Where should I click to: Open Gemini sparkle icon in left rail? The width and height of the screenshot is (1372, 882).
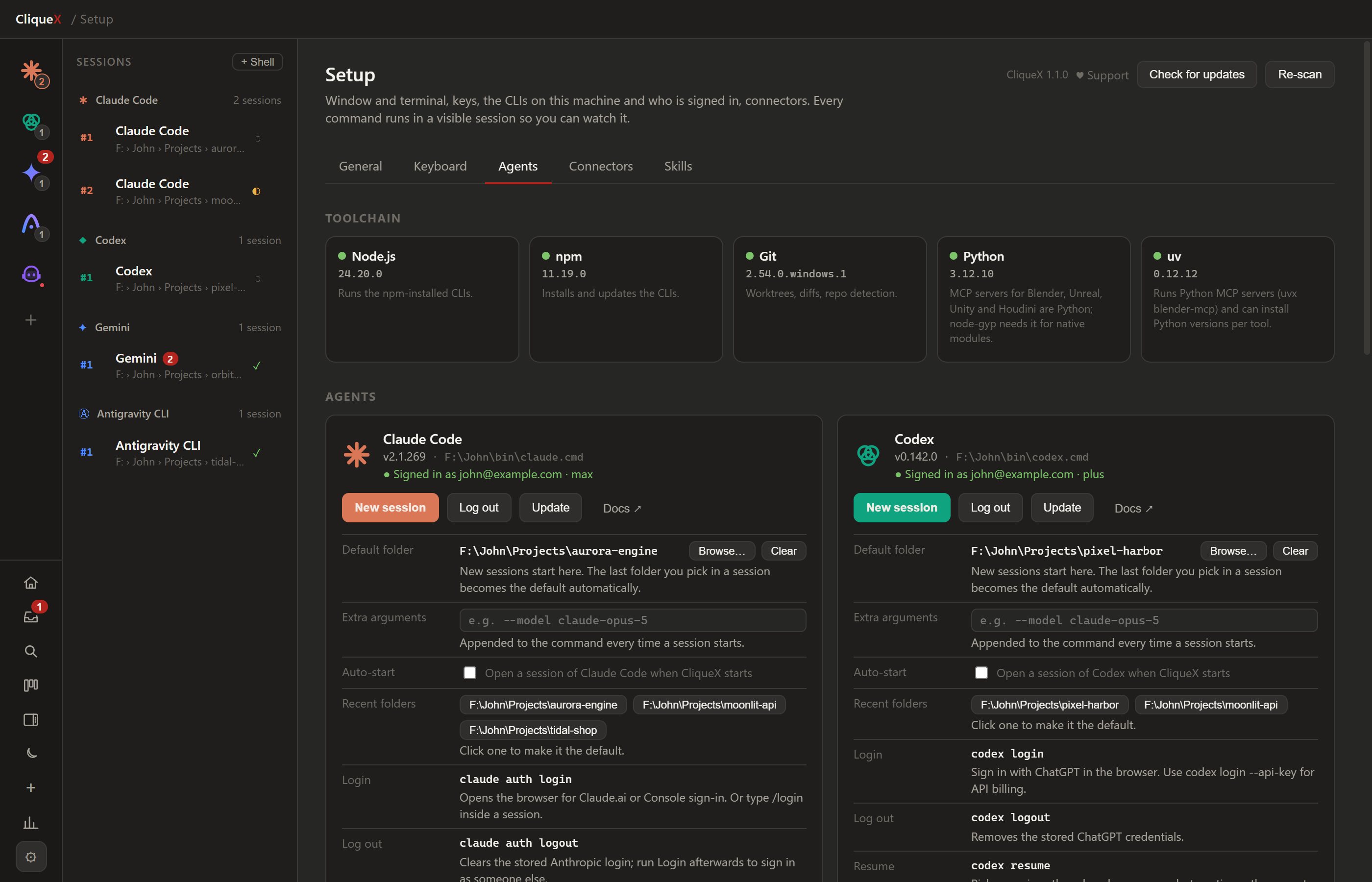(31, 173)
